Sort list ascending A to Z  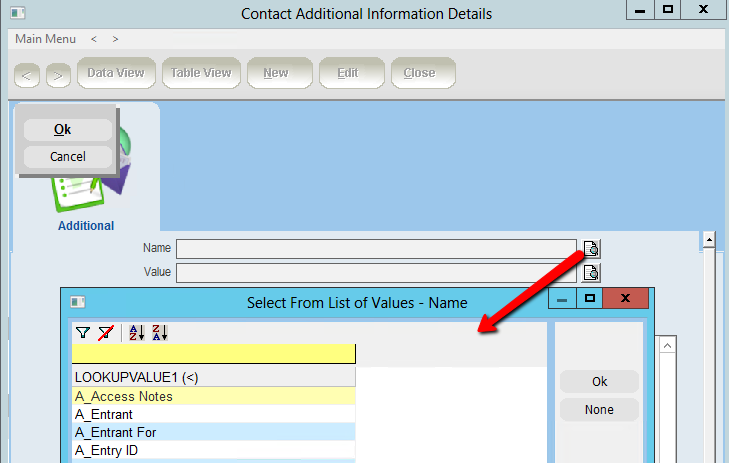(x=138, y=333)
